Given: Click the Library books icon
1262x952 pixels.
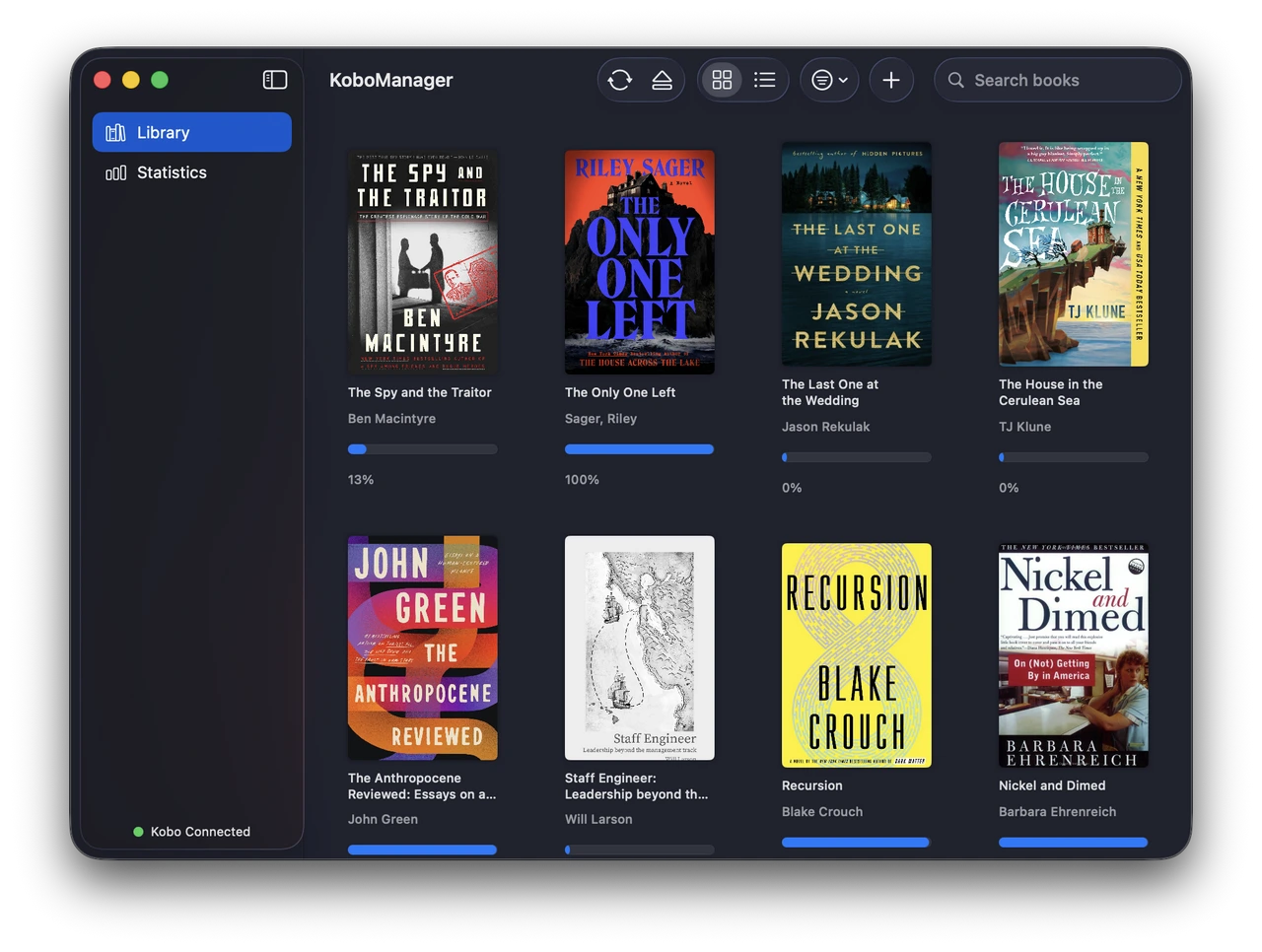Looking at the screenshot, I should click(115, 132).
